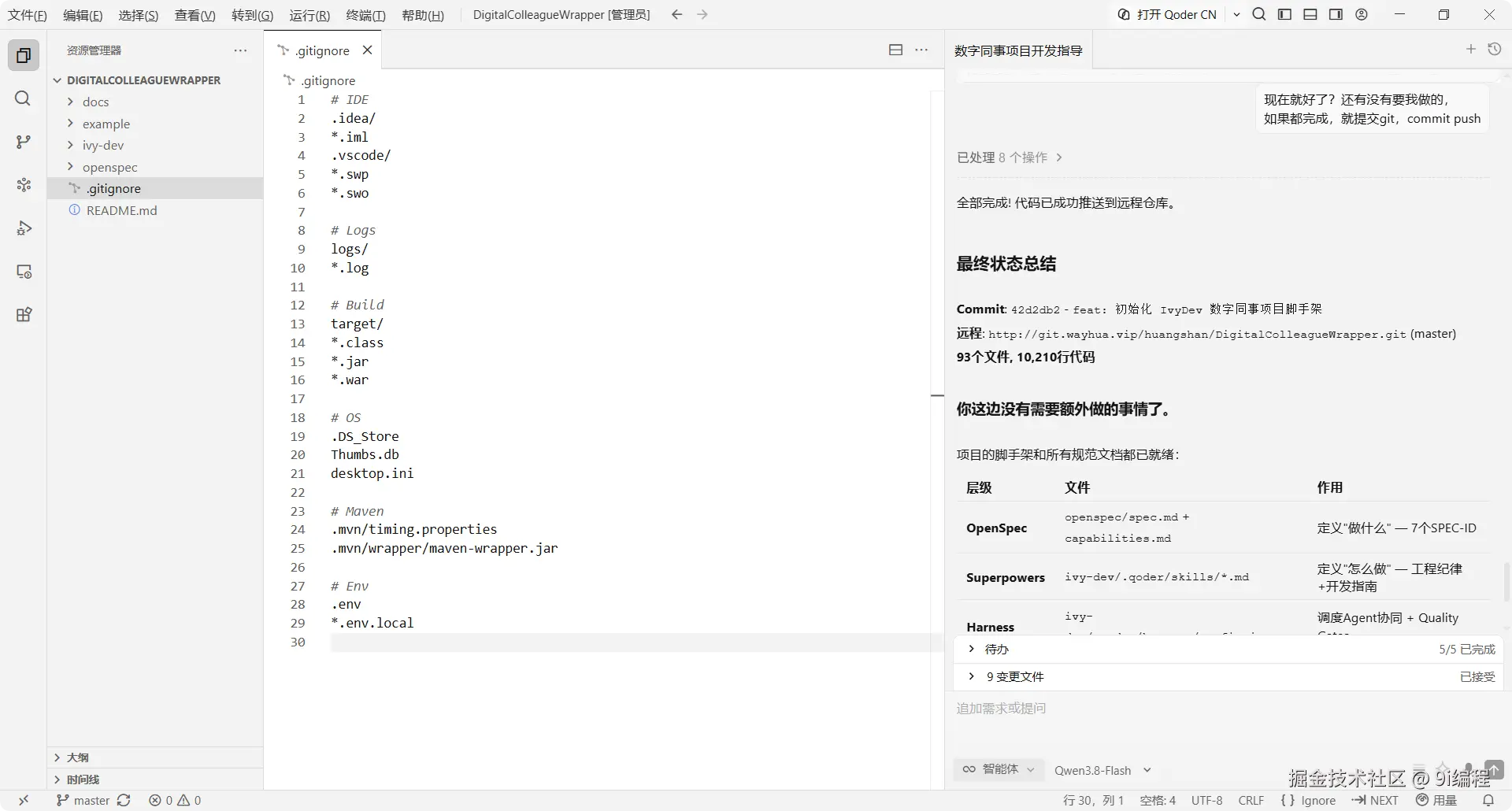Open the Search view in the activity bar

click(x=24, y=98)
